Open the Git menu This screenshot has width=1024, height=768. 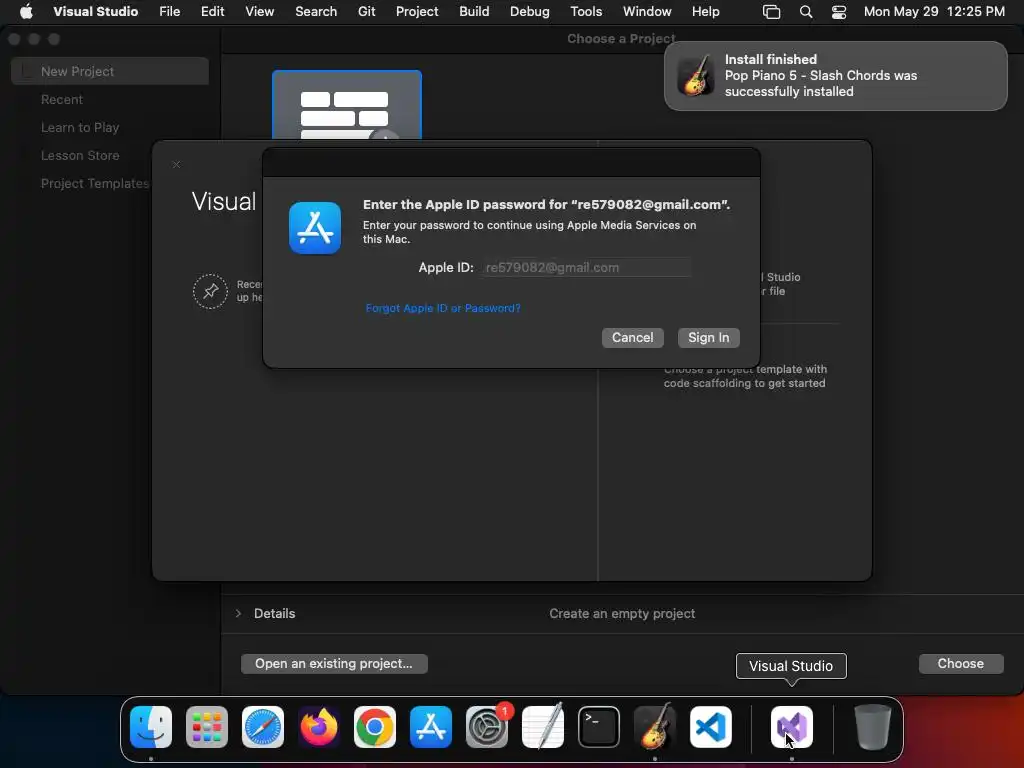(366, 11)
